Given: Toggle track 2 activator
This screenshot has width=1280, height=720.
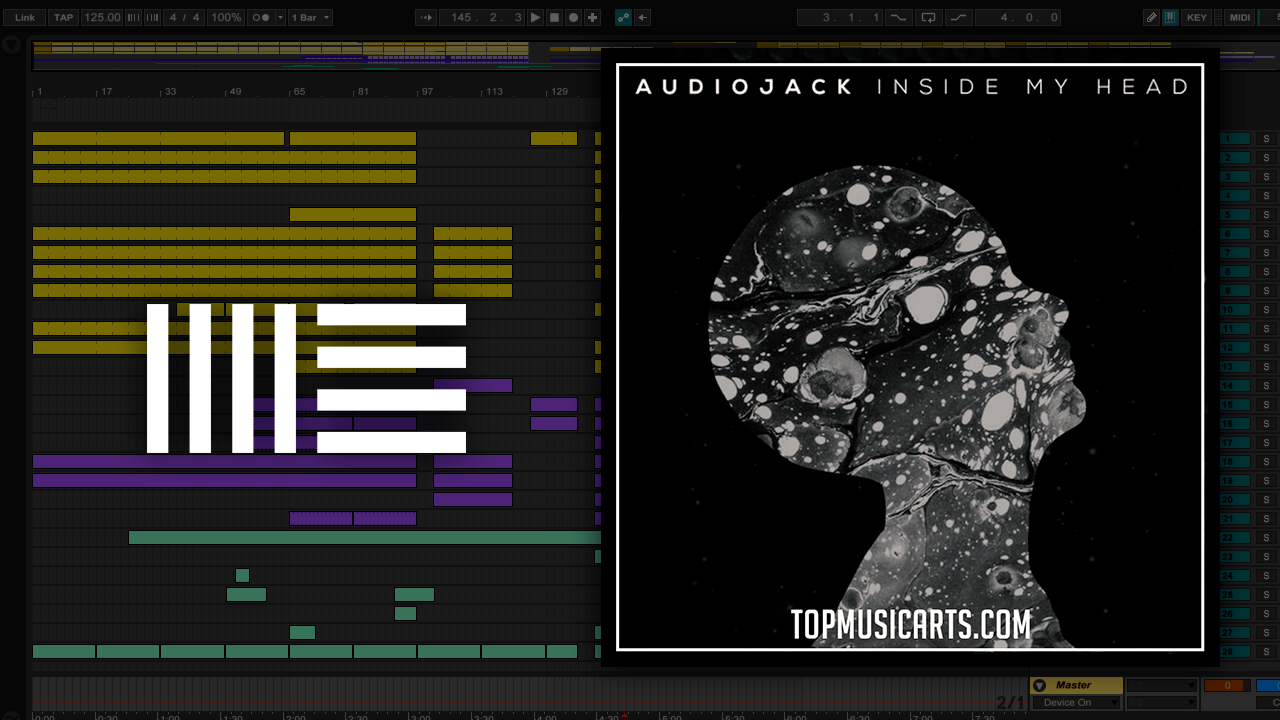Looking at the screenshot, I should (1236, 158).
